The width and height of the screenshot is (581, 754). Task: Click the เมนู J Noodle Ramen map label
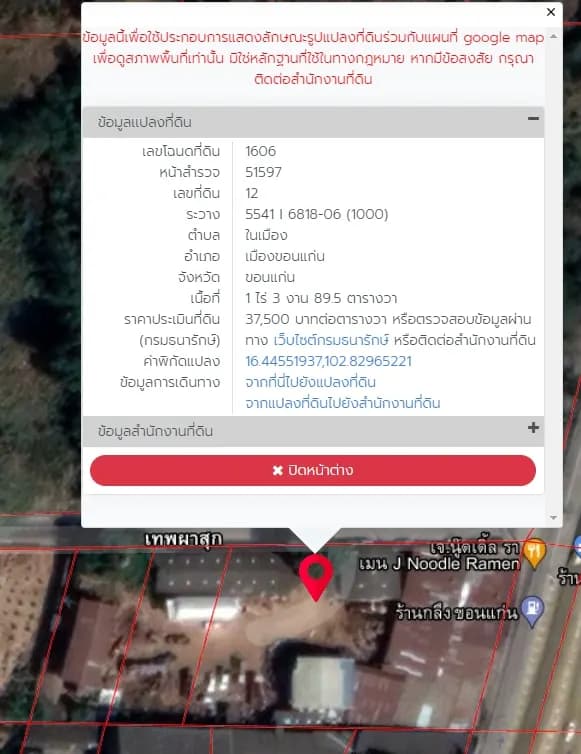coord(440,563)
